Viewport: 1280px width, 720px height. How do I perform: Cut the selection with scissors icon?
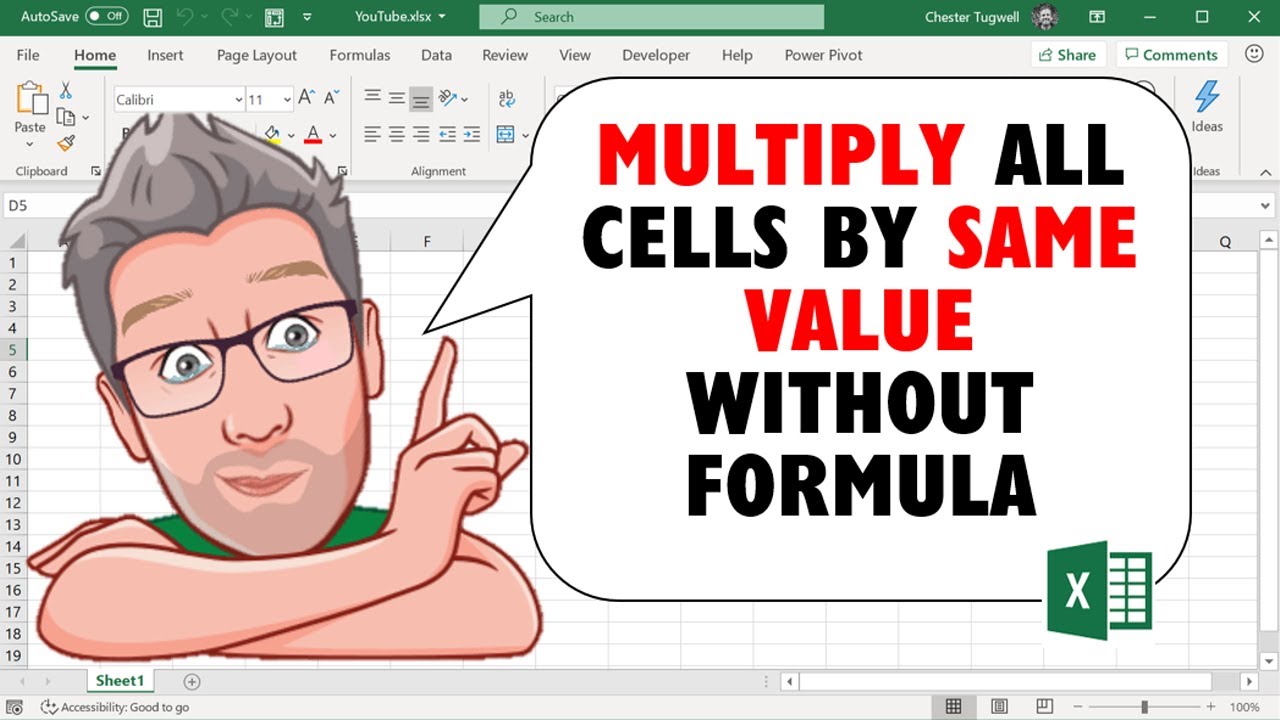click(66, 91)
